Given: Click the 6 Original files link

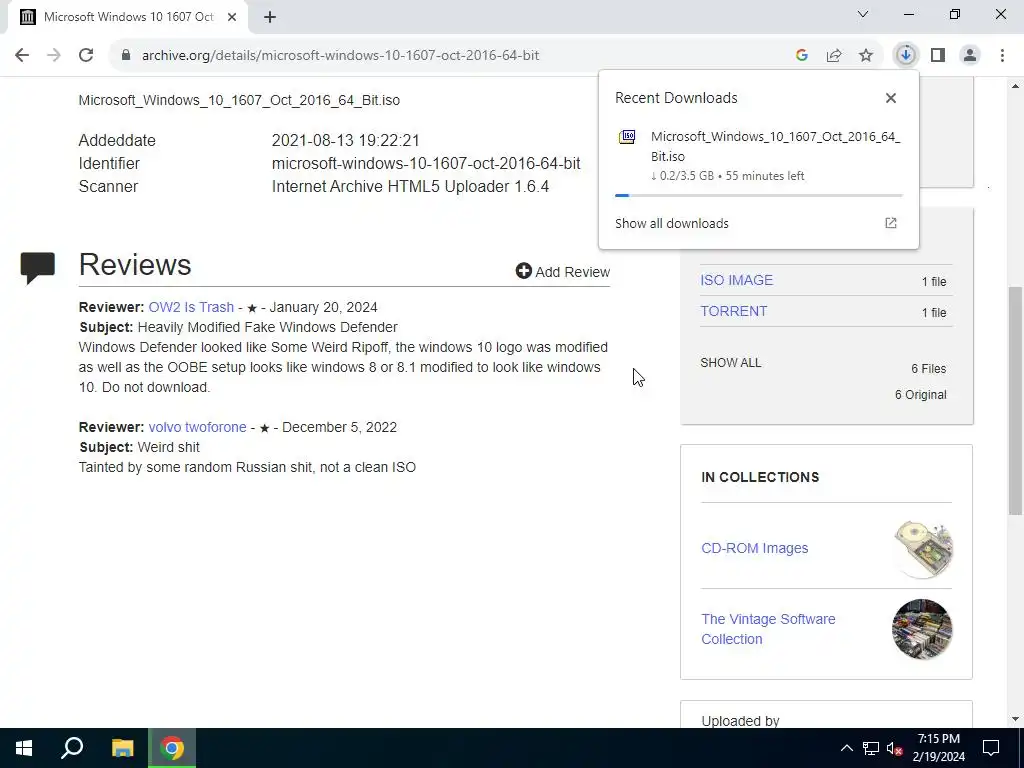Looking at the screenshot, I should (x=920, y=395).
